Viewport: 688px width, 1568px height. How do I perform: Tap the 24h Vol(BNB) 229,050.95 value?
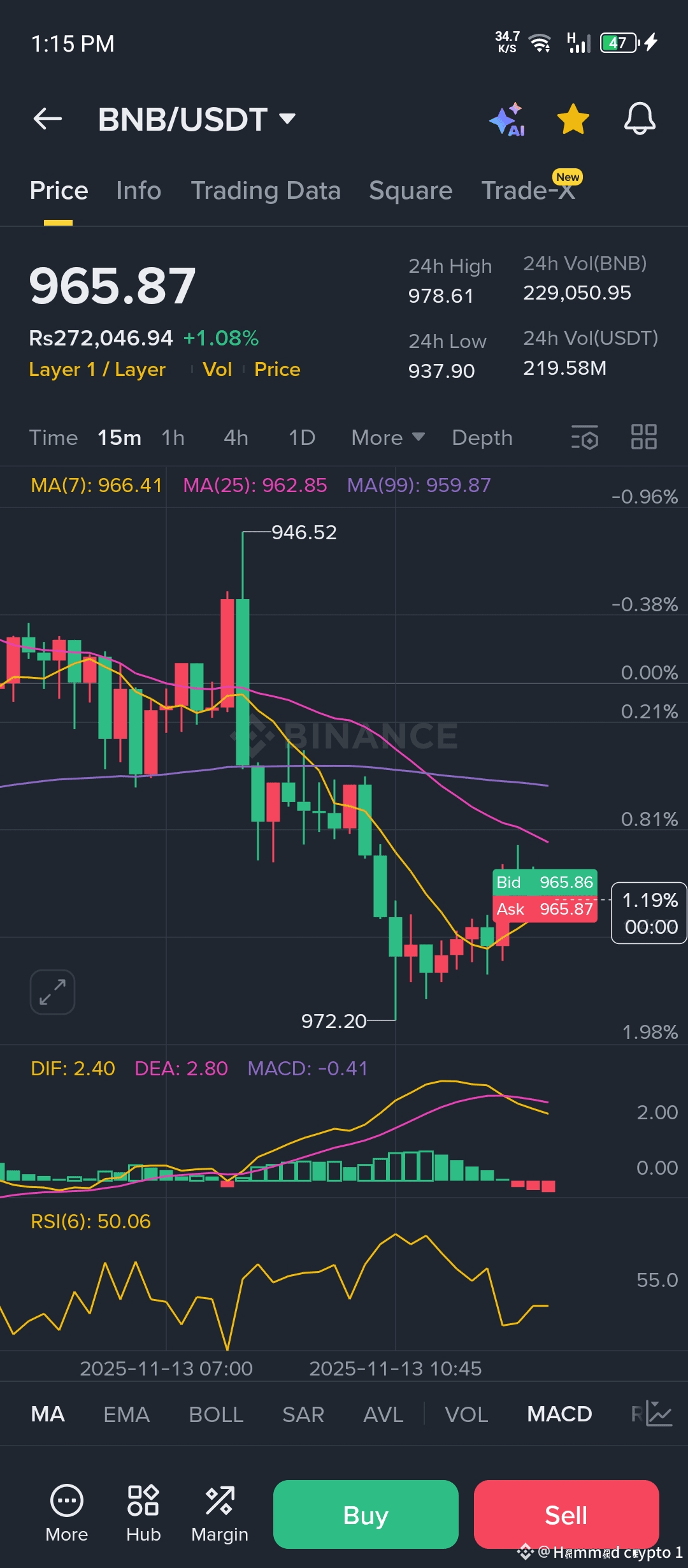(x=577, y=293)
